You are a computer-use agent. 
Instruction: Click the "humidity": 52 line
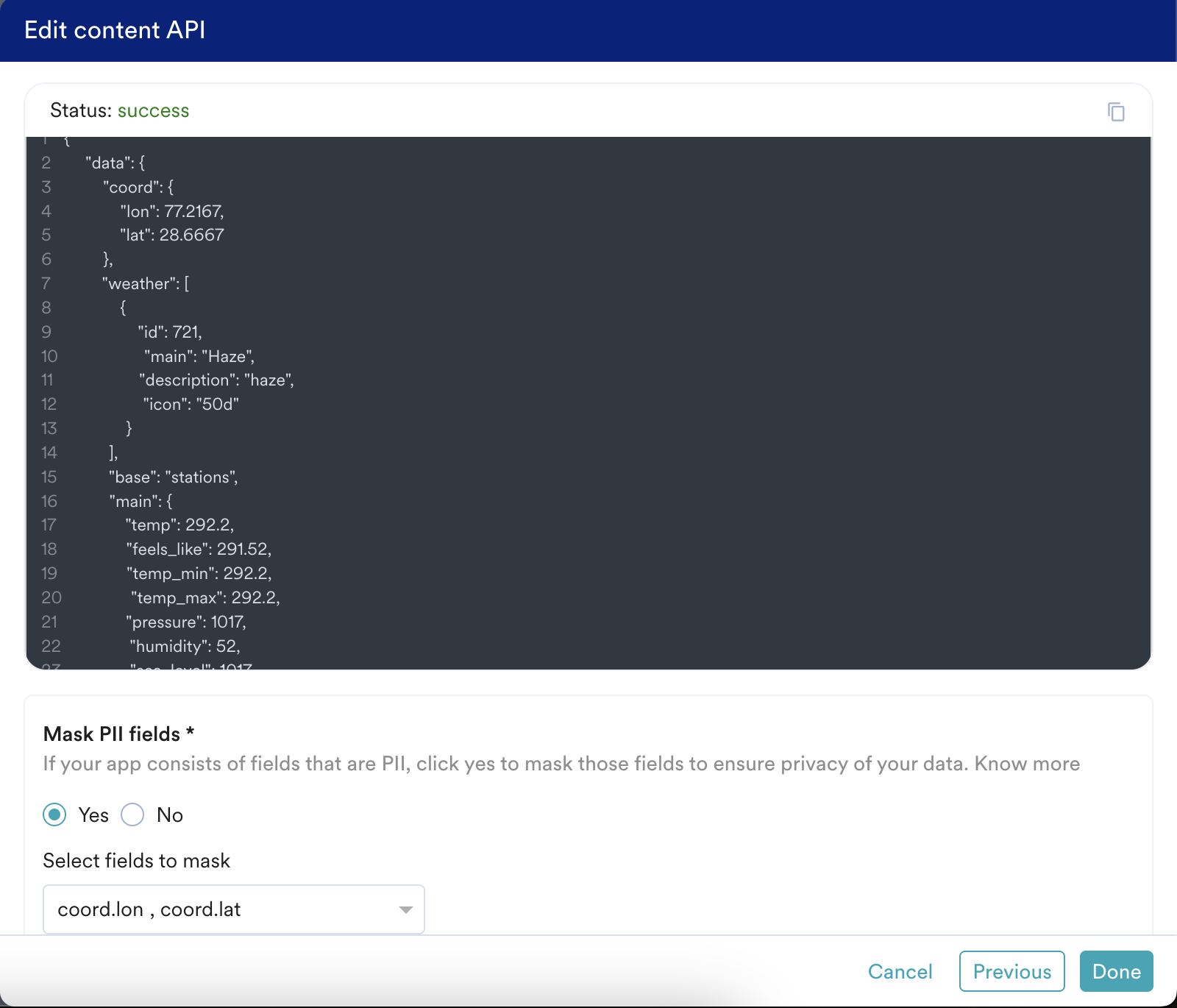185,646
